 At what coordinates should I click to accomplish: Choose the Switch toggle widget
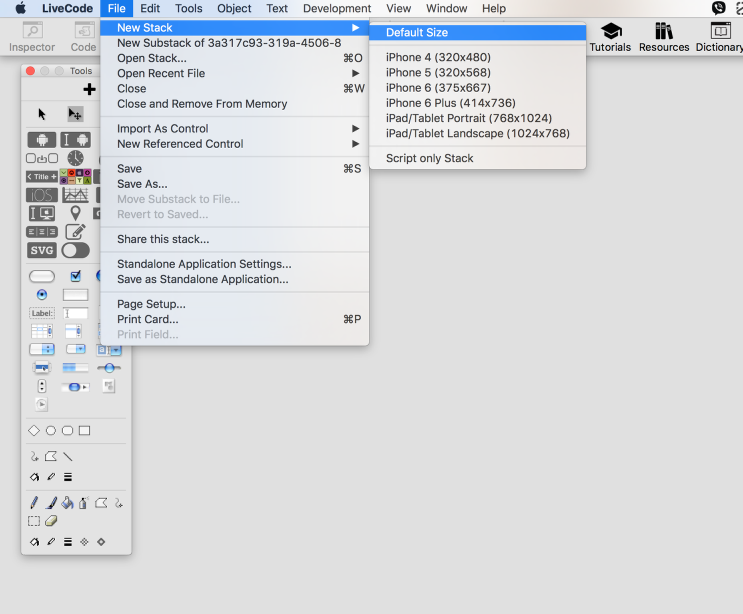coord(75,250)
